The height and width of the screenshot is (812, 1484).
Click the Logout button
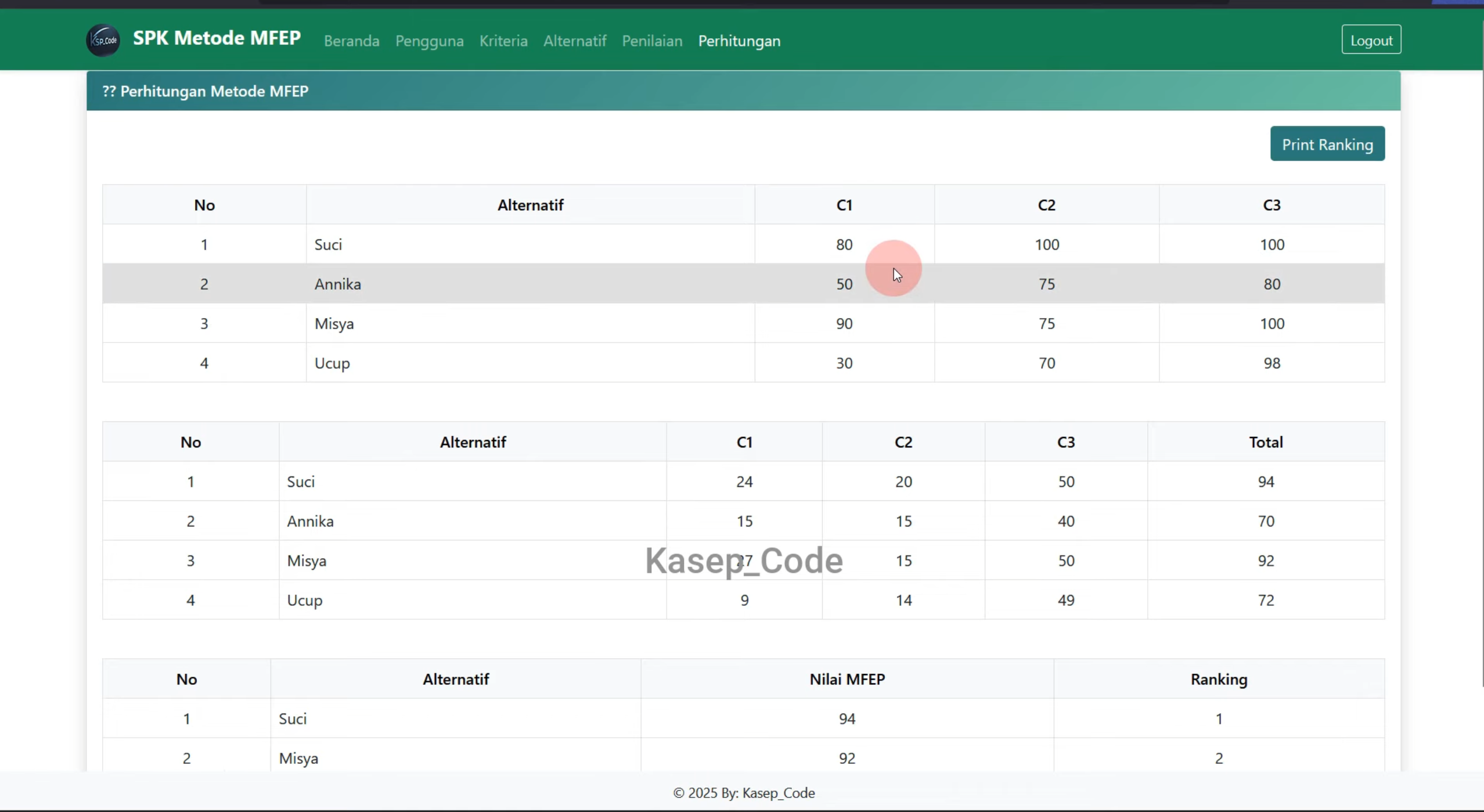1371,40
